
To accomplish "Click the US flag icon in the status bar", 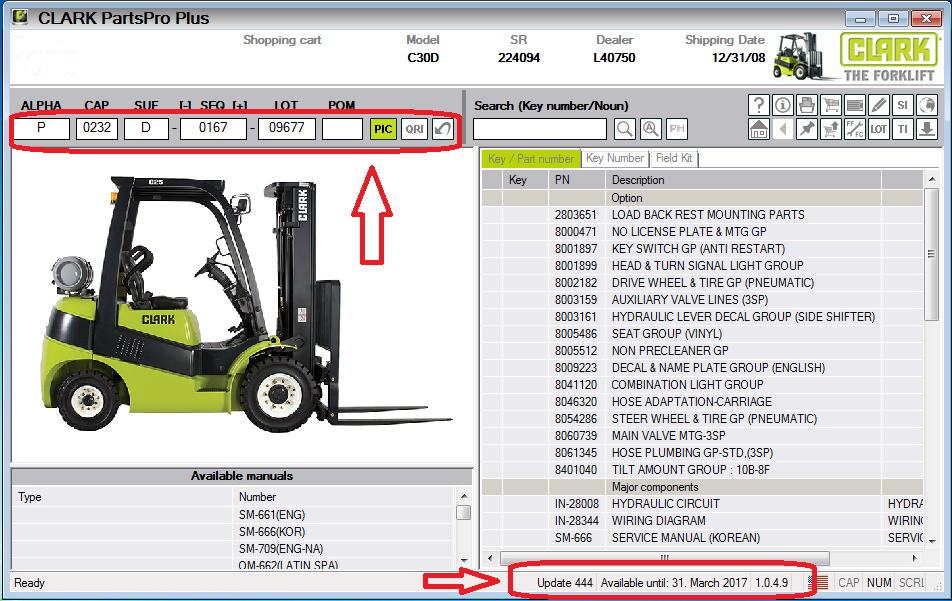I will coord(818,582).
